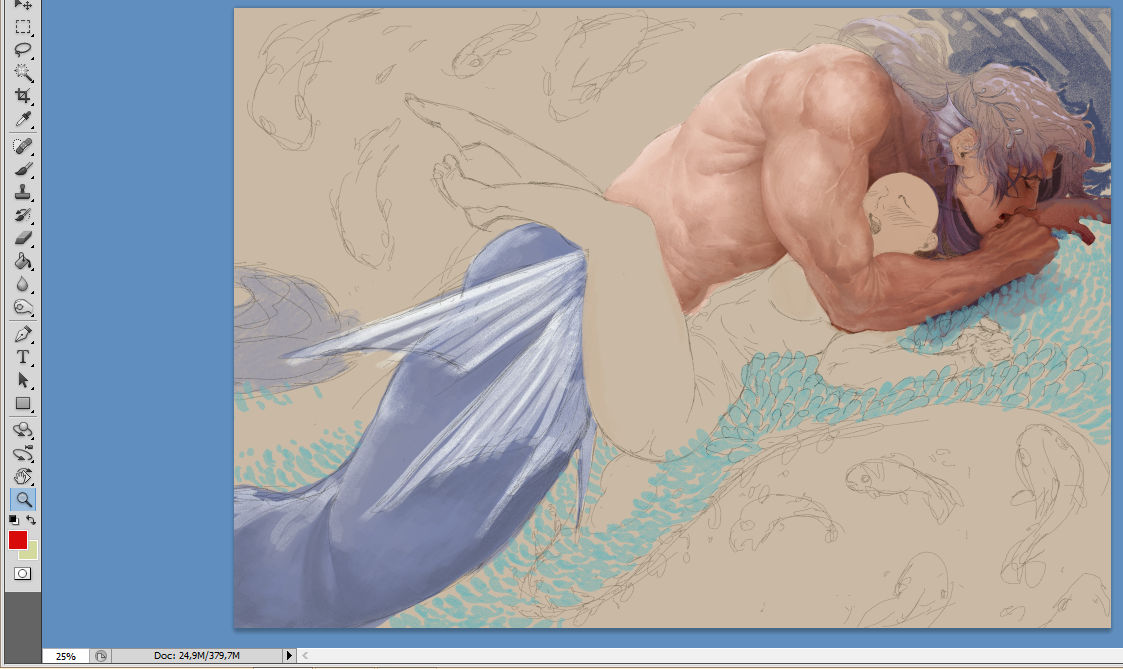Choose the Pen tool
The image size is (1123, 669).
[22, 334]
